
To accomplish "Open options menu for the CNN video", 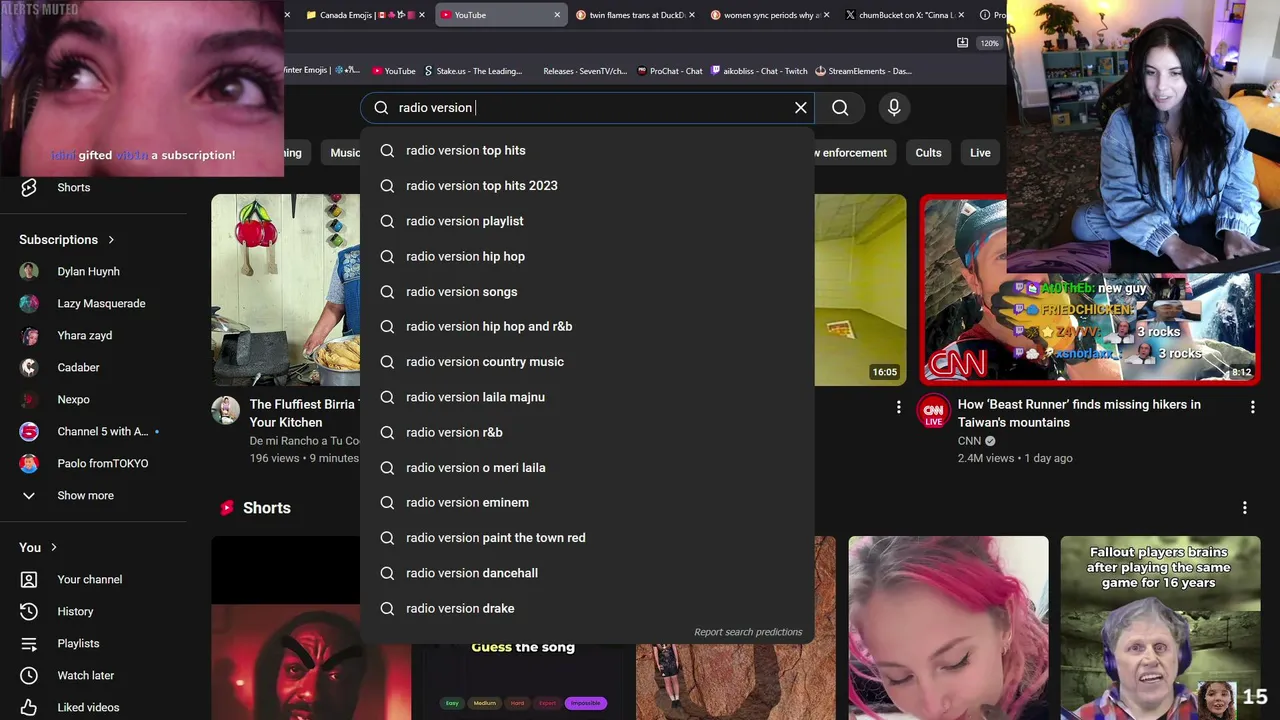I will click(1252, 407).
